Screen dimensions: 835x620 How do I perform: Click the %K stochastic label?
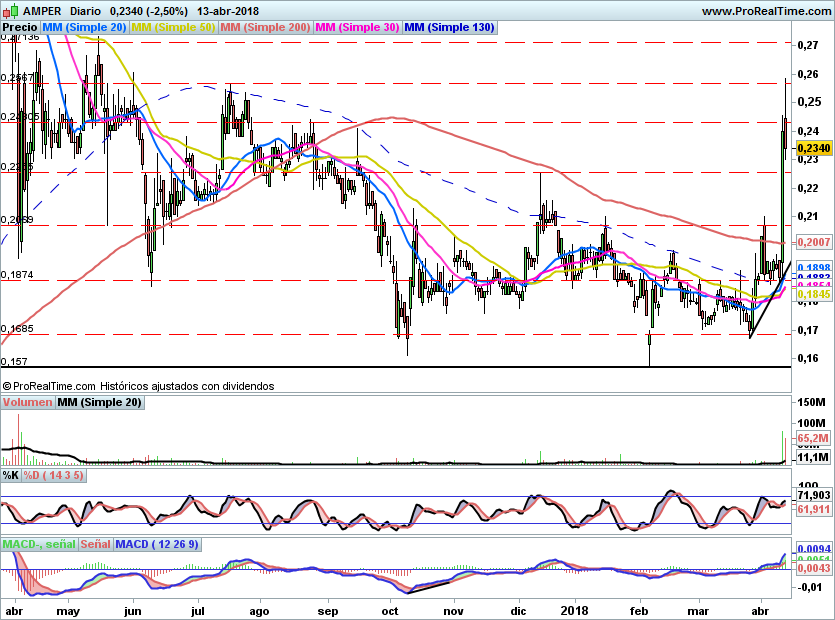[x=11, y=474]
